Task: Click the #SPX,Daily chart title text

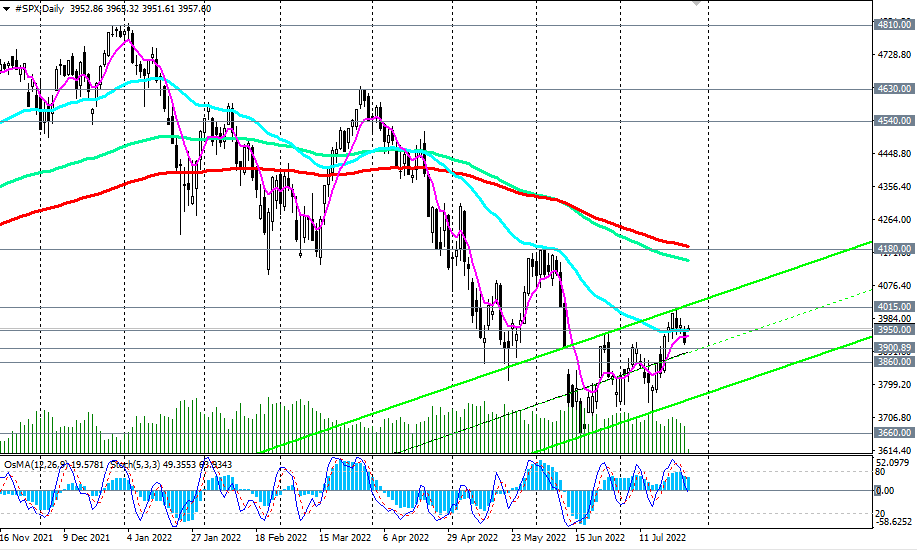Action: [x=40, y=9]
